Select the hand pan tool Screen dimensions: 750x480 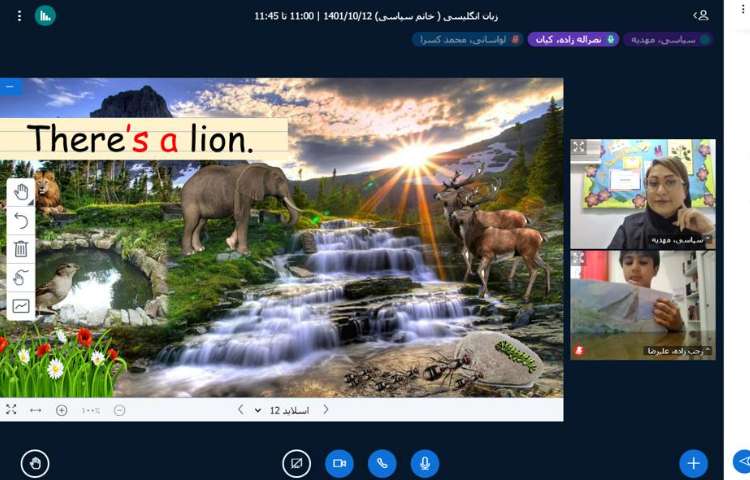coord(21,193)
